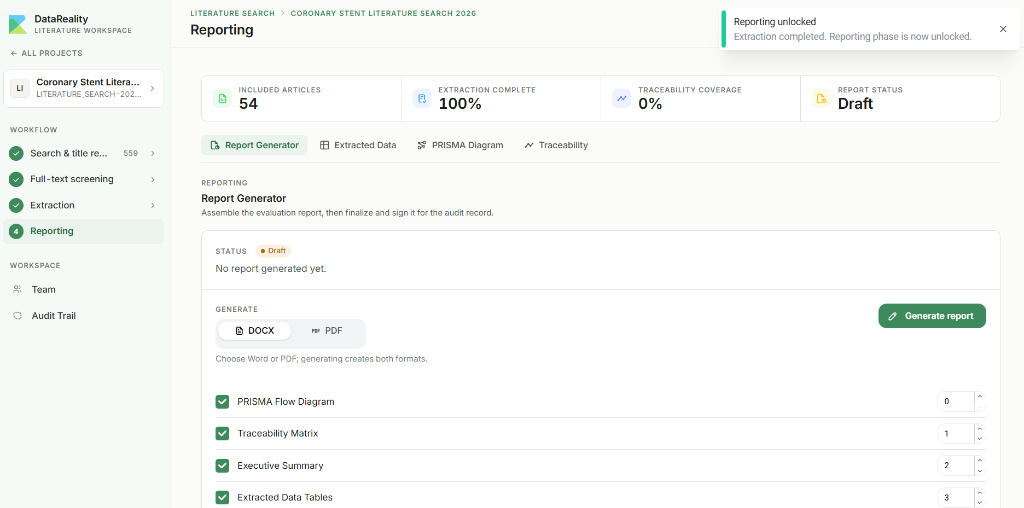Click the PRISMA Diagram flow icon

point(421,145)
